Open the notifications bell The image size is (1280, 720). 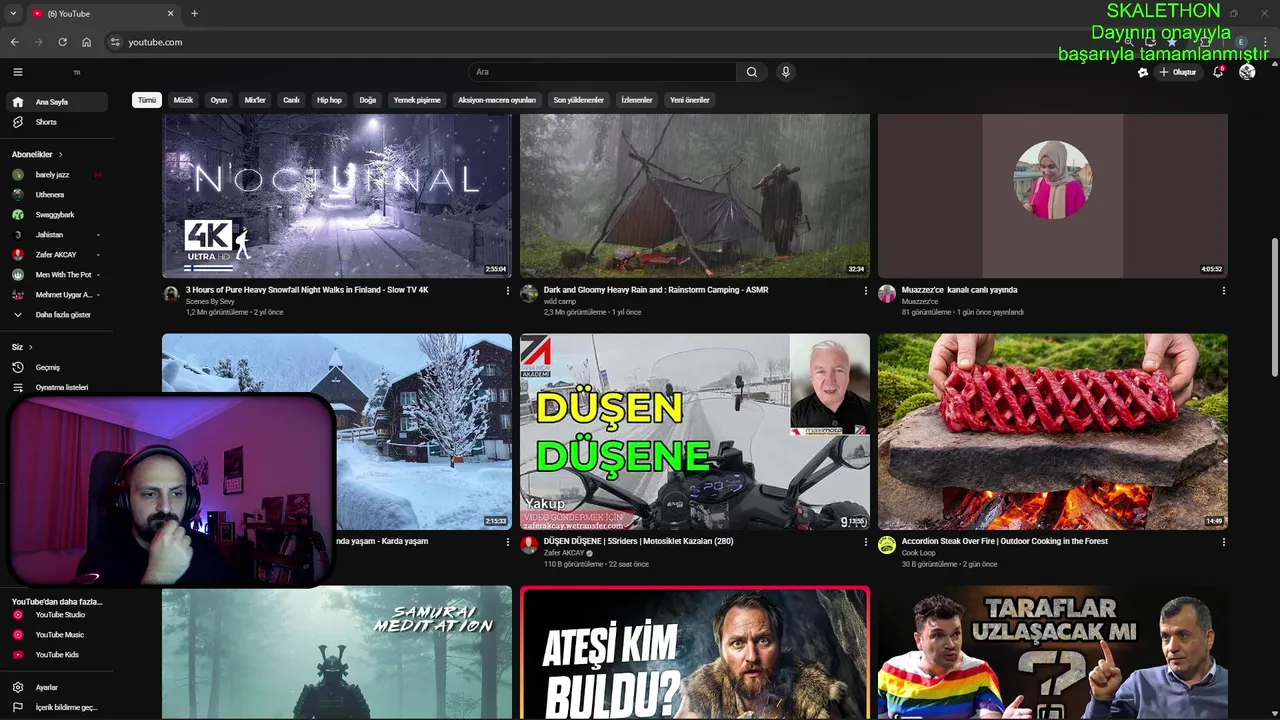(x=1218, y=72)
